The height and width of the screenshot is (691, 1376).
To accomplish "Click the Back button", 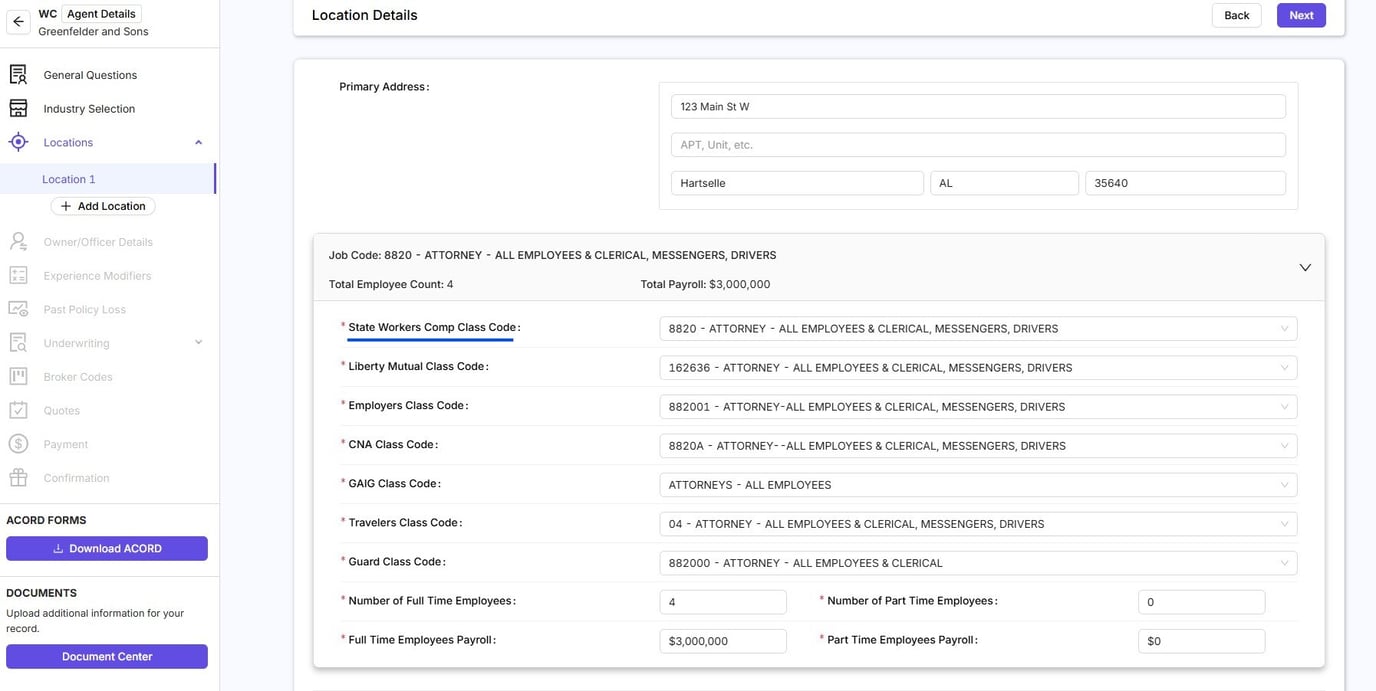I will (1237, 15).
